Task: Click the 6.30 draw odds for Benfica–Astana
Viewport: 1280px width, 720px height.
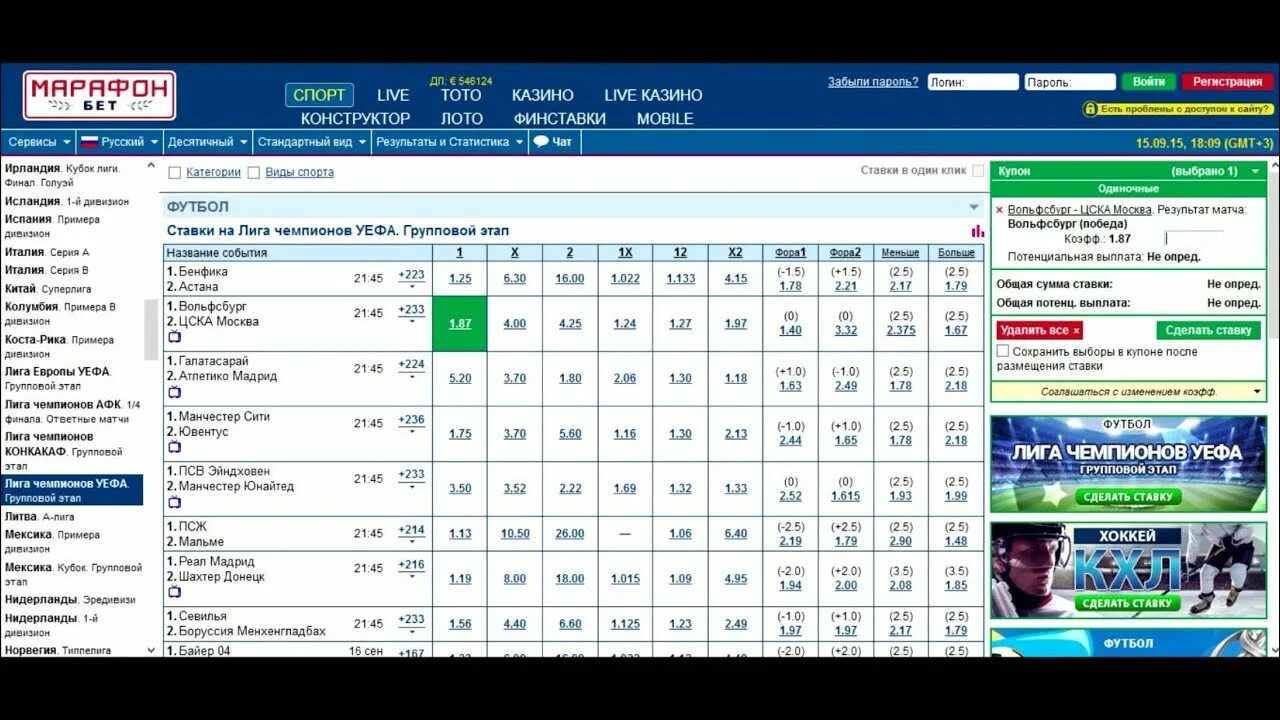Action: [515, 279]
